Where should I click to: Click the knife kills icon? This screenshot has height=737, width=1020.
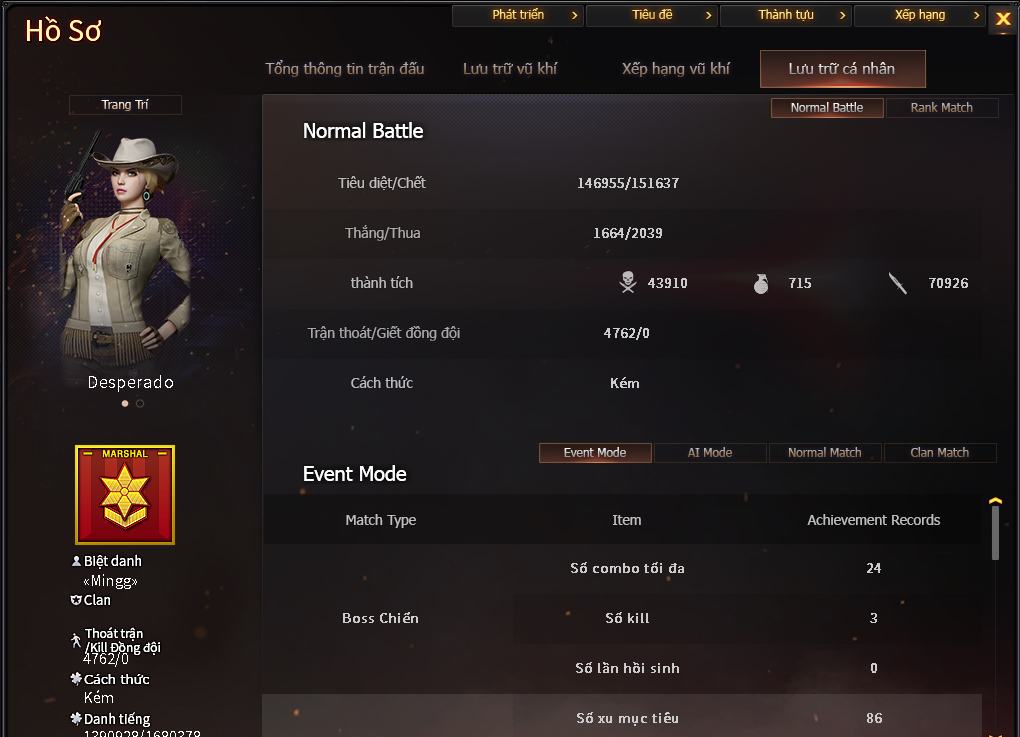tap(898, 283)
